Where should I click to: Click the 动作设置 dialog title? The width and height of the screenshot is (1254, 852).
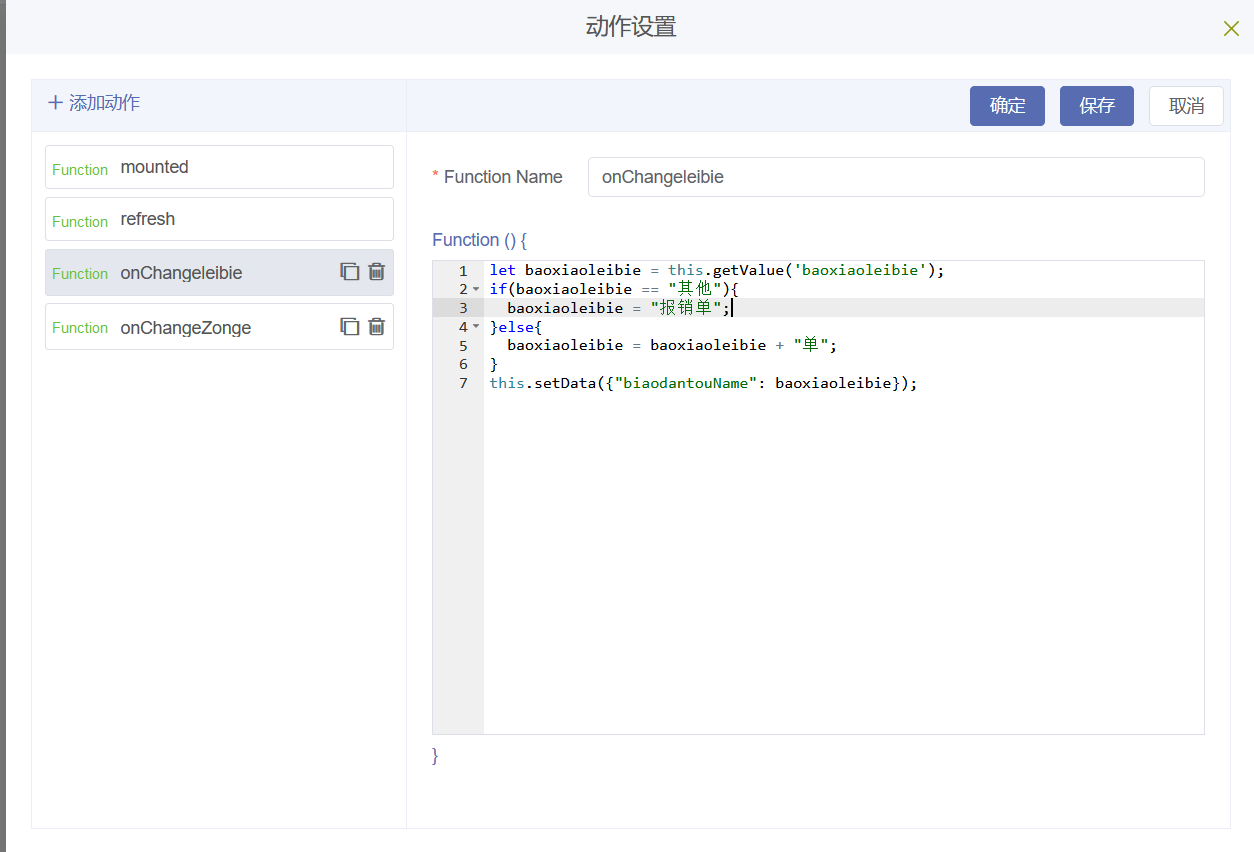(631, 27)
